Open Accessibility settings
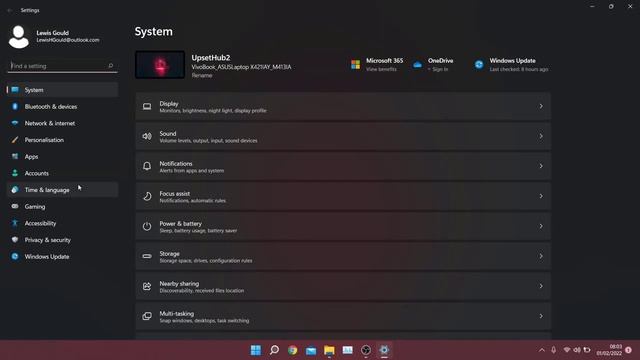 point(62,223)
